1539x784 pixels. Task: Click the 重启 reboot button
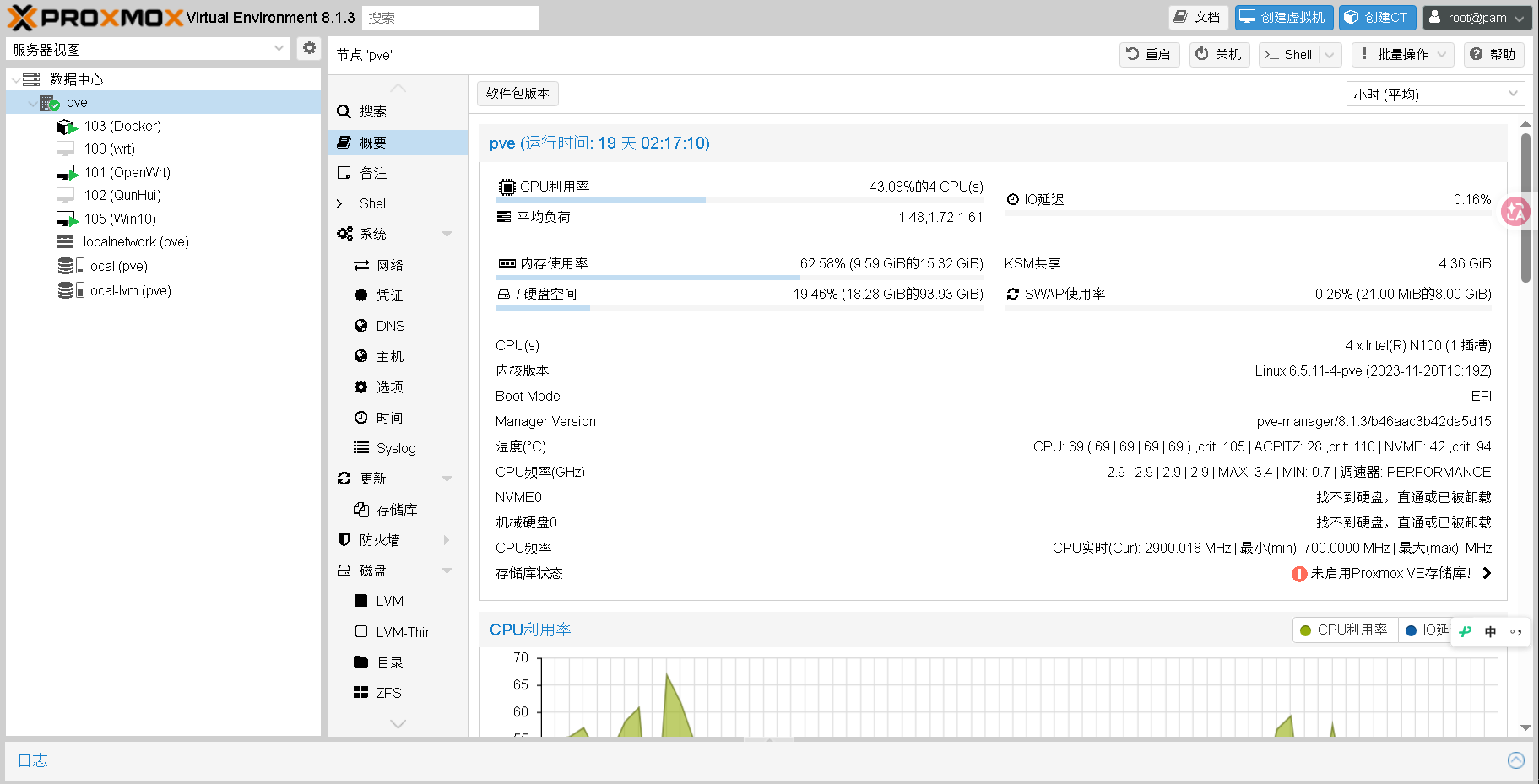click(1149, 55)
